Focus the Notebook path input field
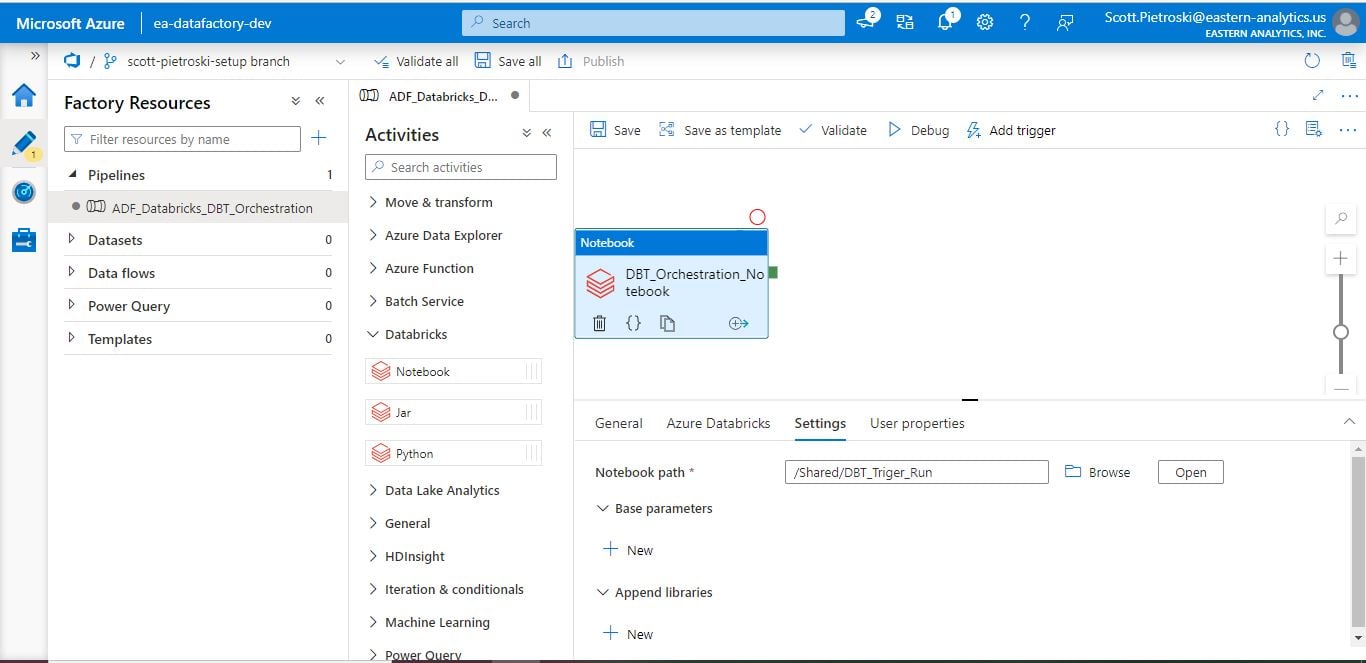Image resolution: width=1366 pixels, height=663 pixels. 917,472
